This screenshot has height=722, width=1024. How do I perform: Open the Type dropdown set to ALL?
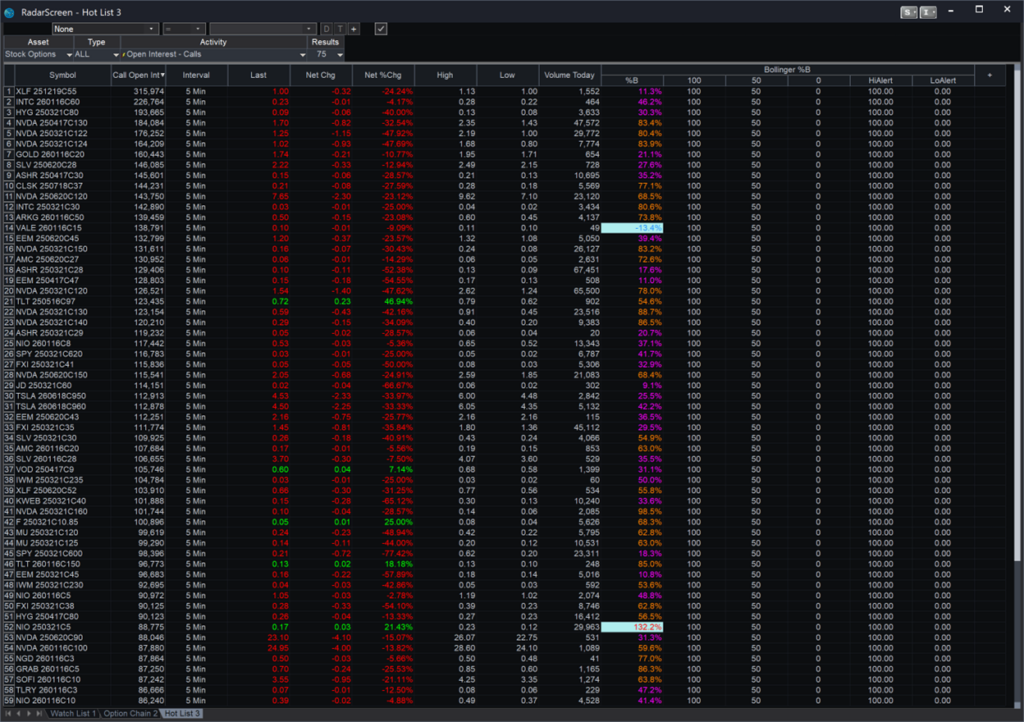coord(115,54)
